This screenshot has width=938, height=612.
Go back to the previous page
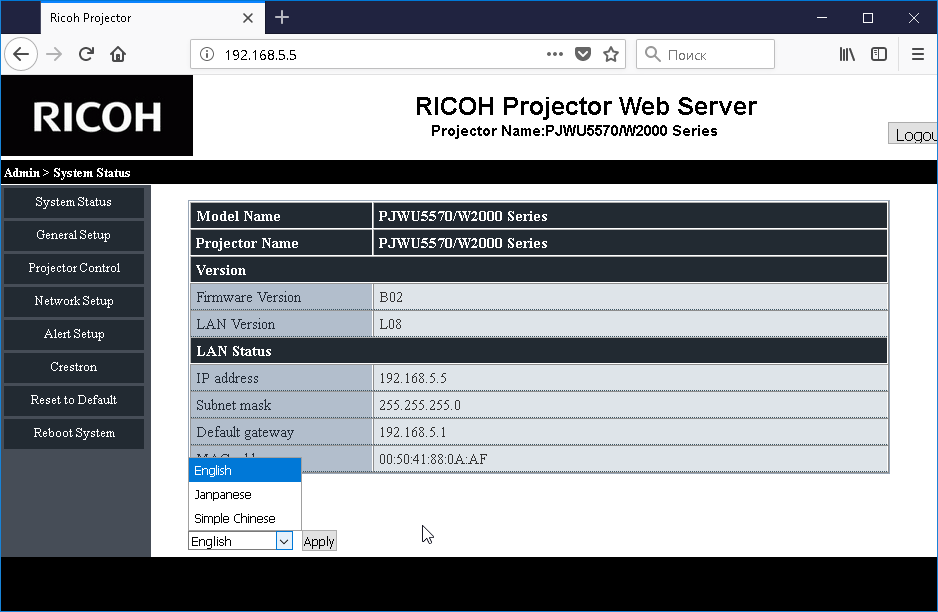click(x=21, y=54)
